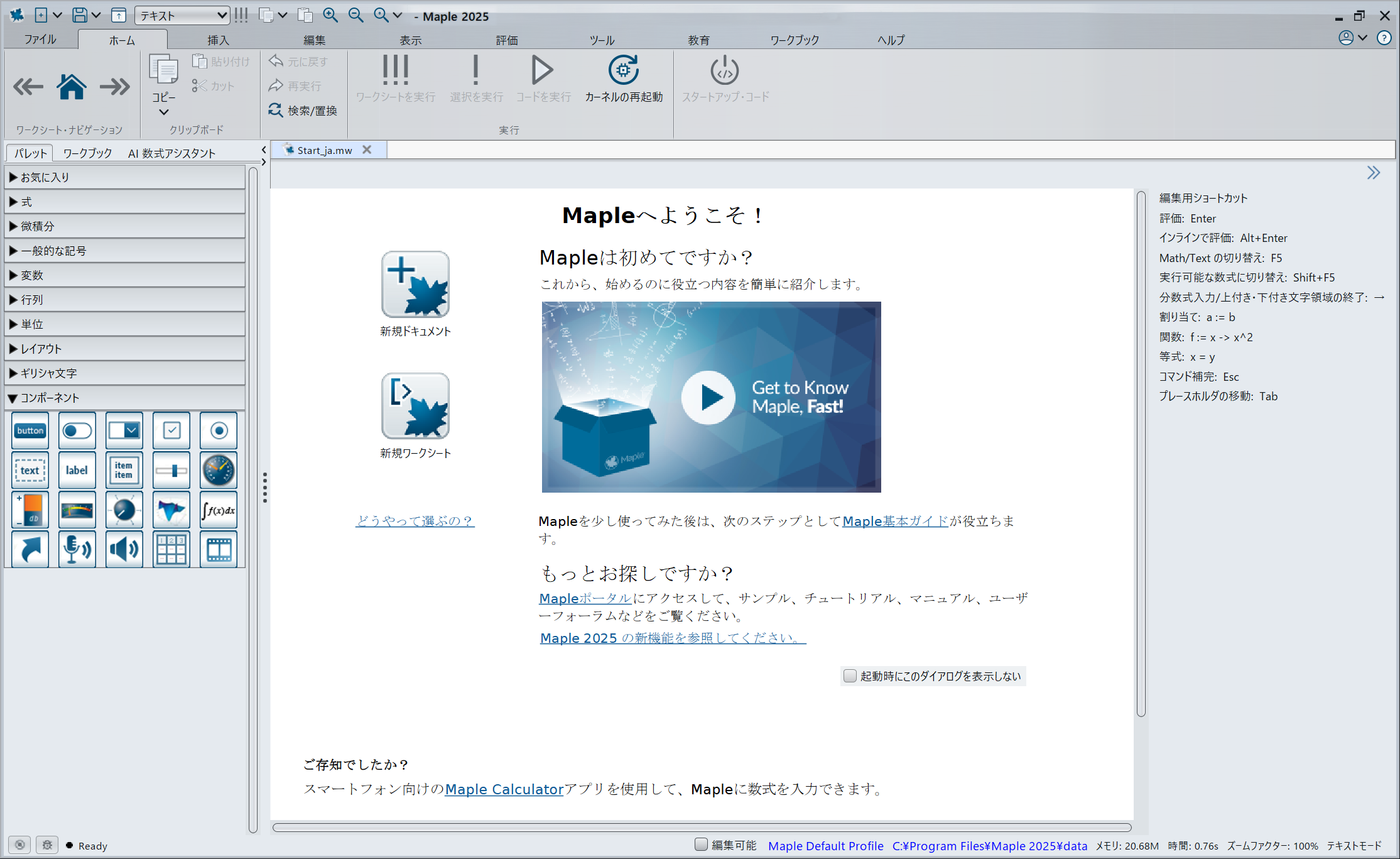Select the list box item component
This screenshot has width=1400, height=859.
124,470
